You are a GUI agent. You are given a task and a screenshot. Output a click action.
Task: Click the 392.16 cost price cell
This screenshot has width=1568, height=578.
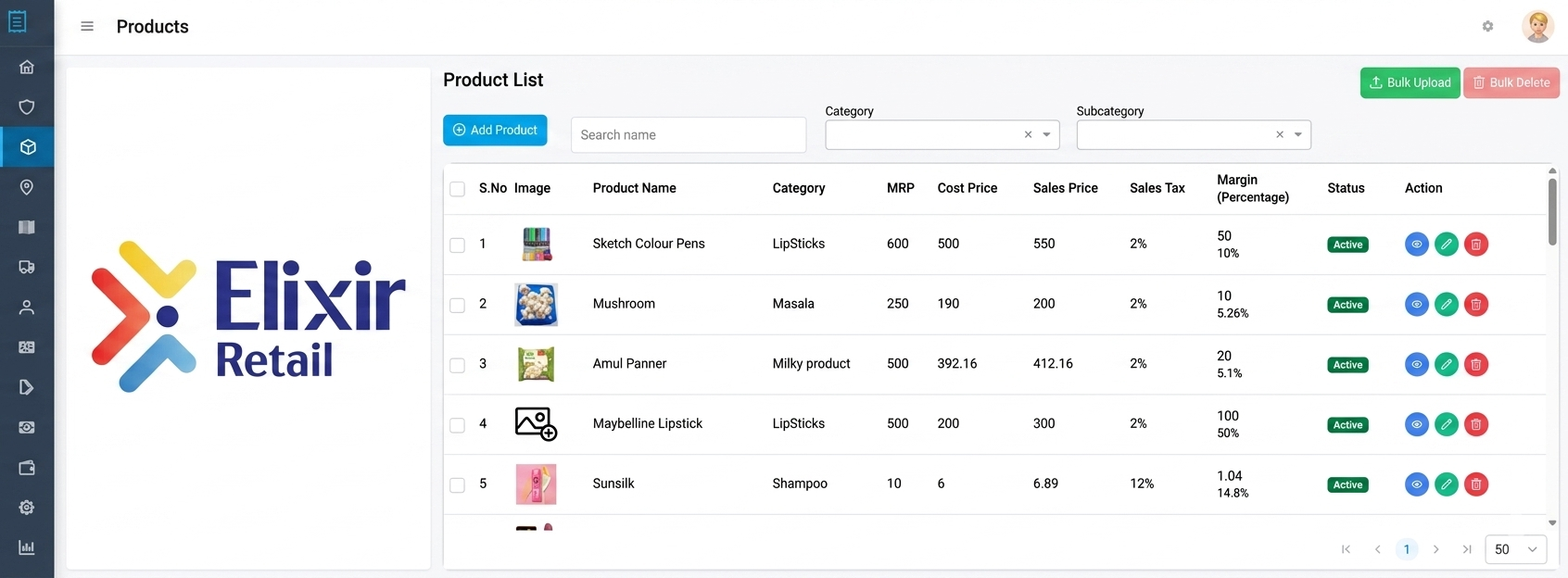(956, 363)
